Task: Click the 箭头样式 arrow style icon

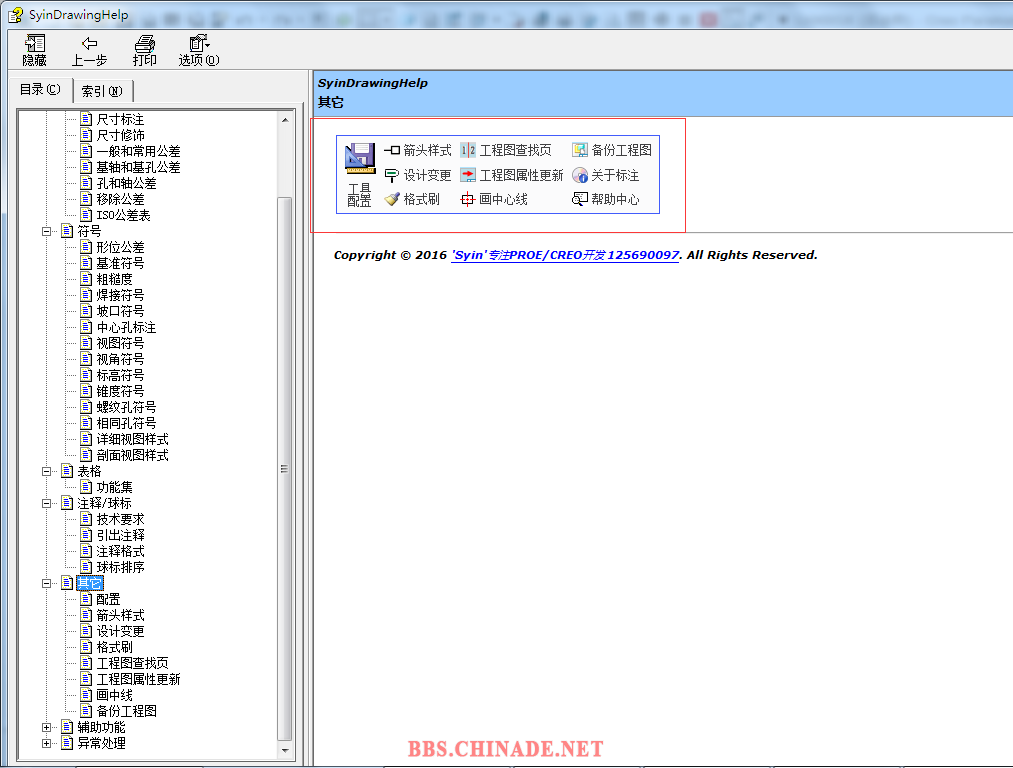Action: coord(392,150)
